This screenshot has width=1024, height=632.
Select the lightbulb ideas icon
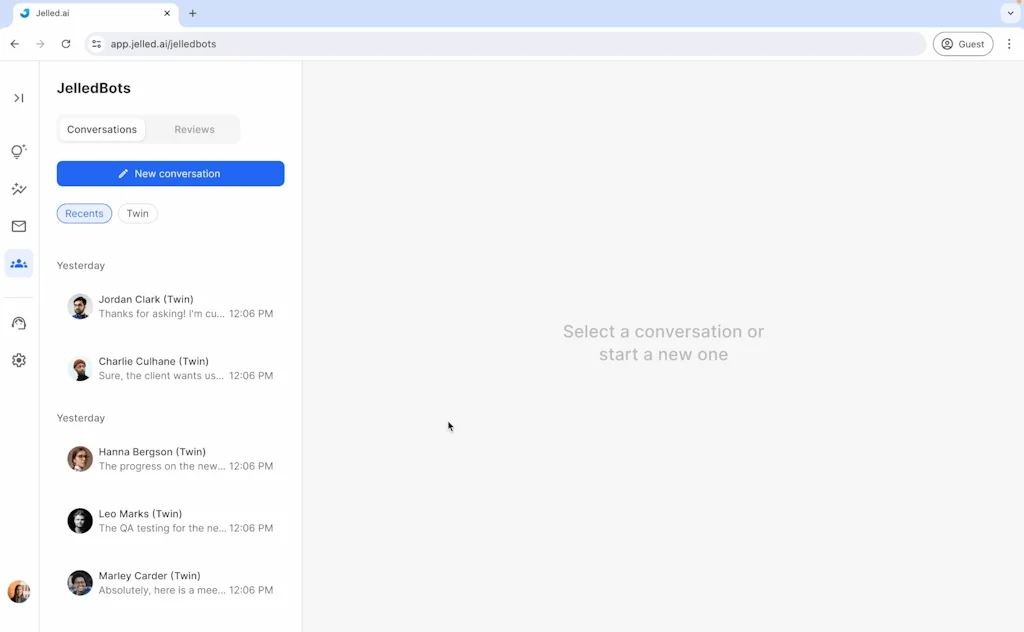[x=18, y=151]
